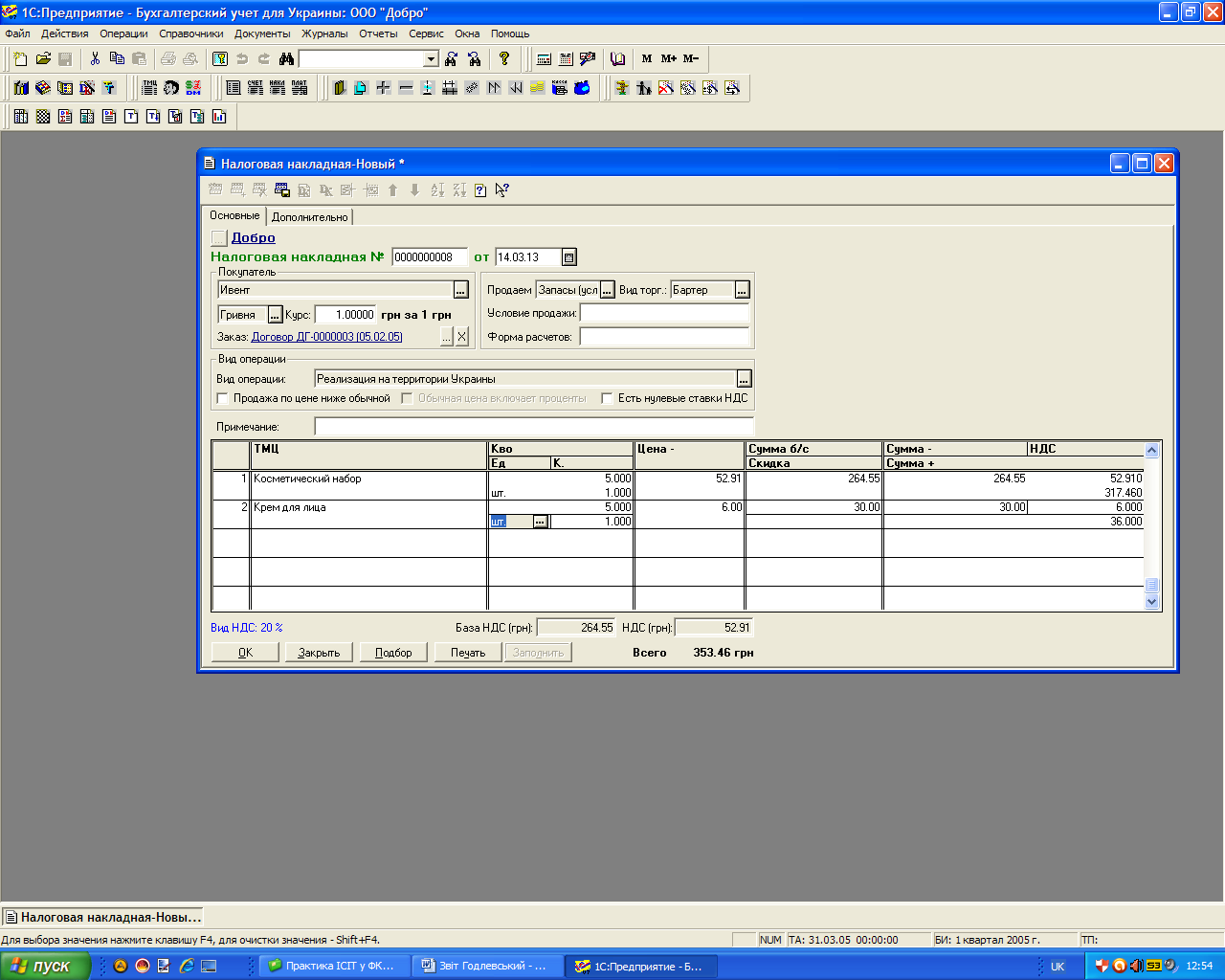This screenshot has width=1225, height=980.
Task: Open the unit 'шт' selection button in row 2
Action: [x=540, y=523]
